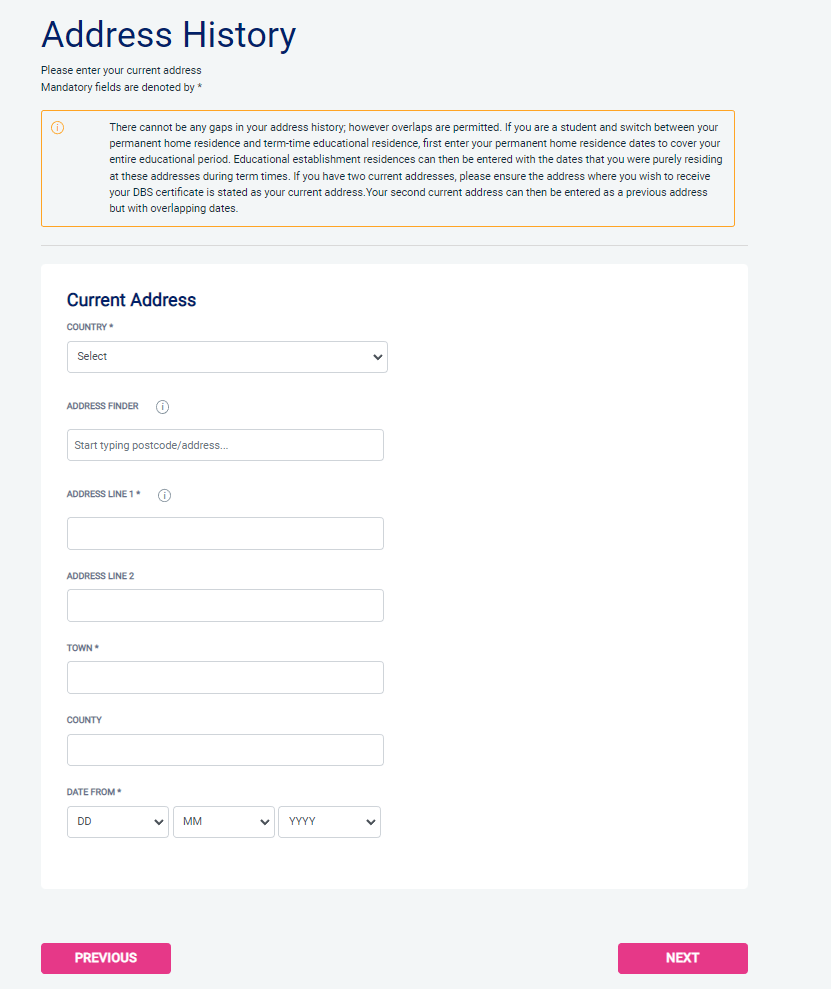Go to the next step with Next
Image resolution: width=831 pixels, height=989 pixels.
[x=682, y=958]
